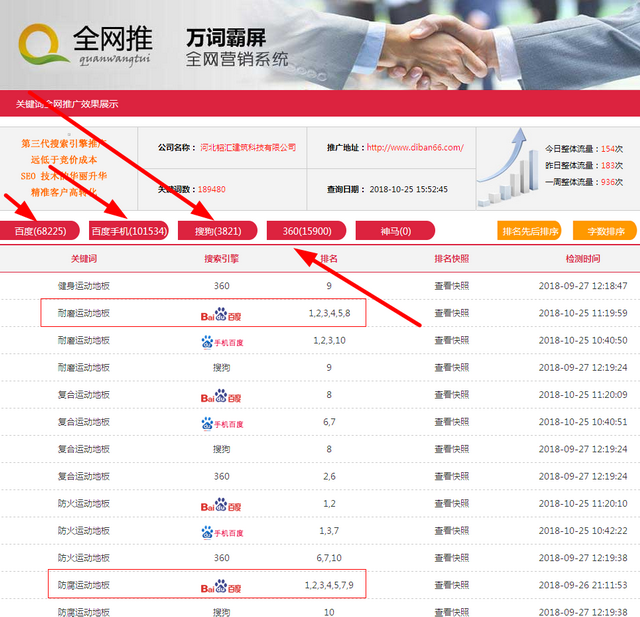This screenshot has width=640, height=617.
Task: Click the 远低于竞价成本 slogan text
Action: coord(64,160)
